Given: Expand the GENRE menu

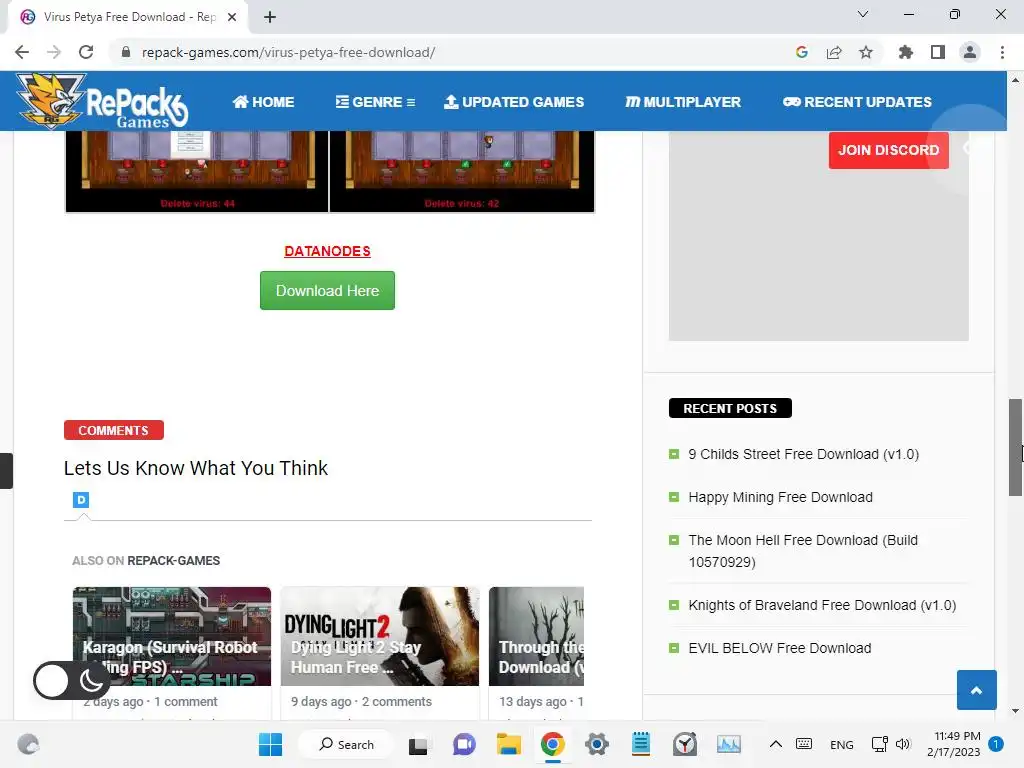Looking at the screenshot, I should 376,102.
